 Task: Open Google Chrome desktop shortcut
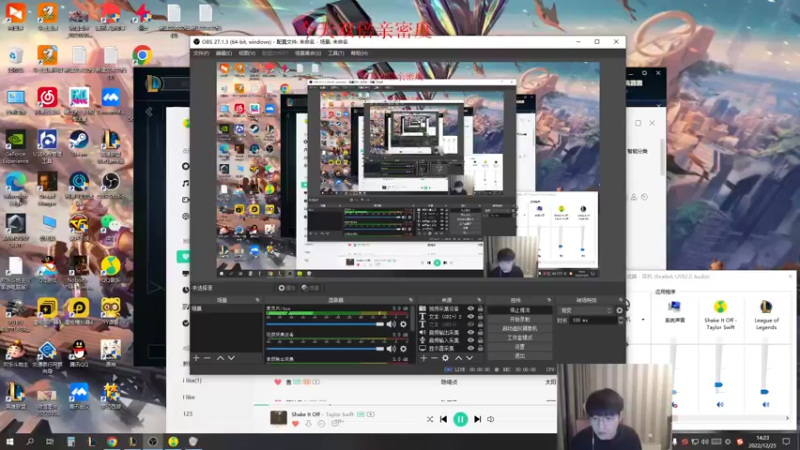pyautogui.click(x=142, y=55)
